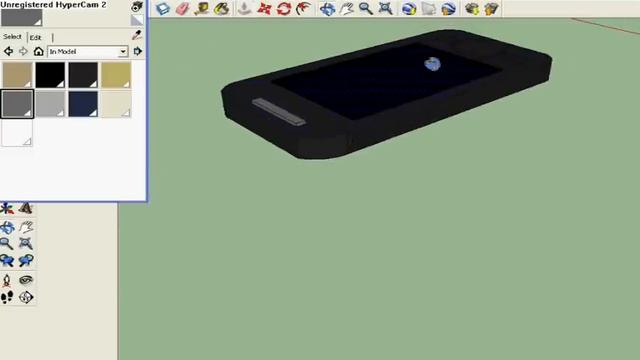
Task: Select the Walk footprints tool
Action: coord(7,297)
